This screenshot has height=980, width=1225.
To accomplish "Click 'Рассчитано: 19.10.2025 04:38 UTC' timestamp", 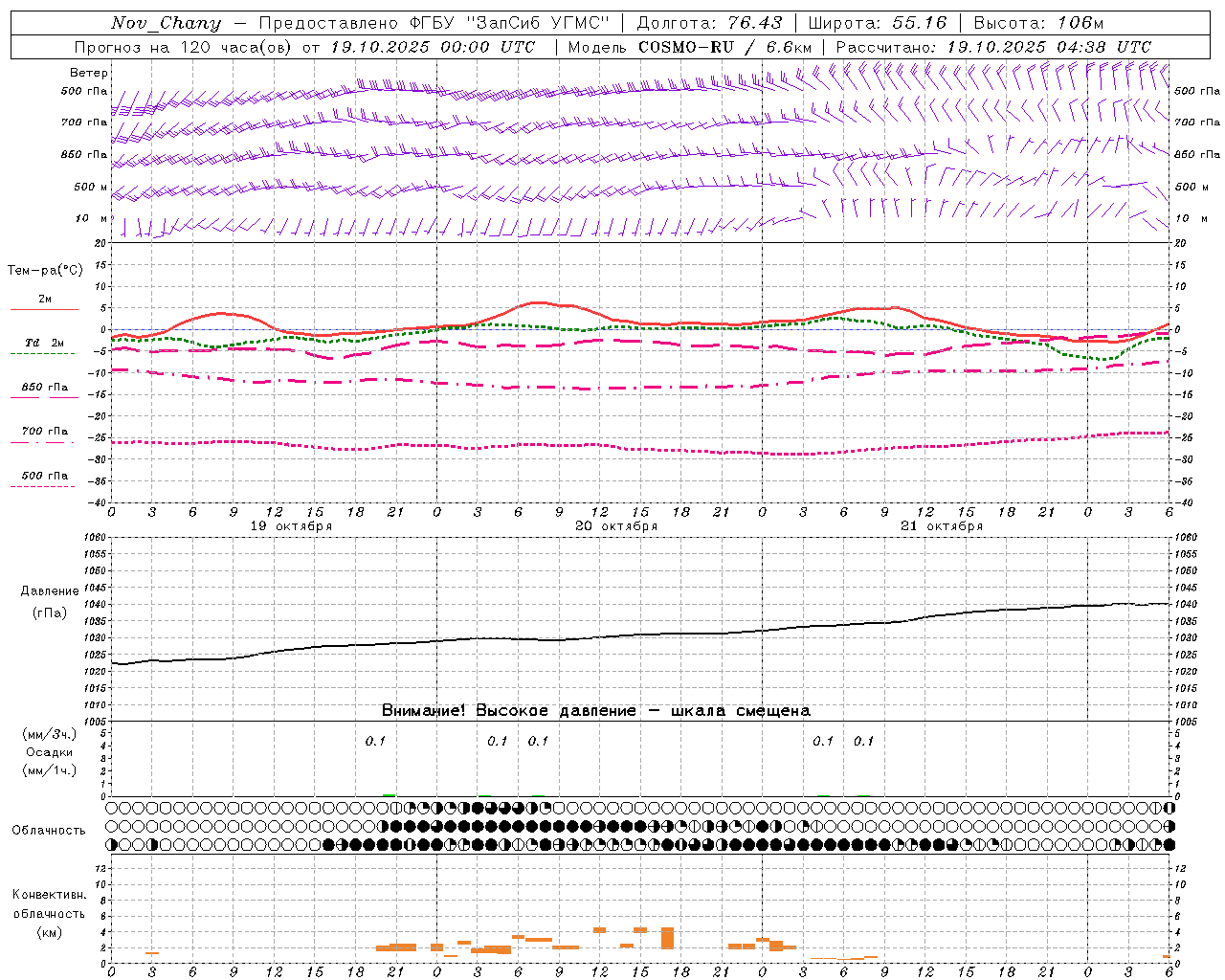I will pyautogui.click(x=993, y=47).
